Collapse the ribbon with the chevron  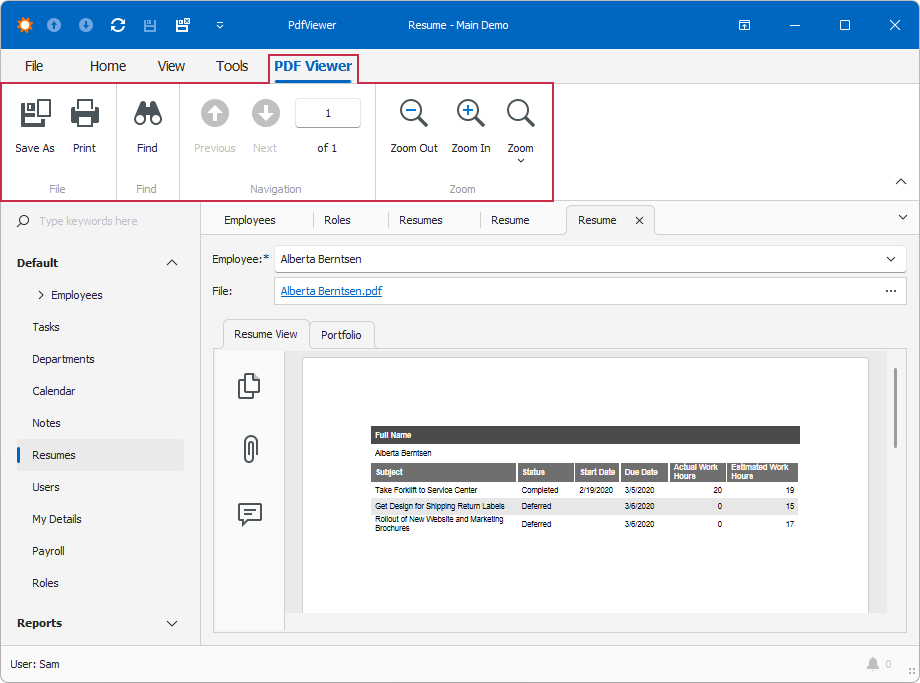point(899,181)
